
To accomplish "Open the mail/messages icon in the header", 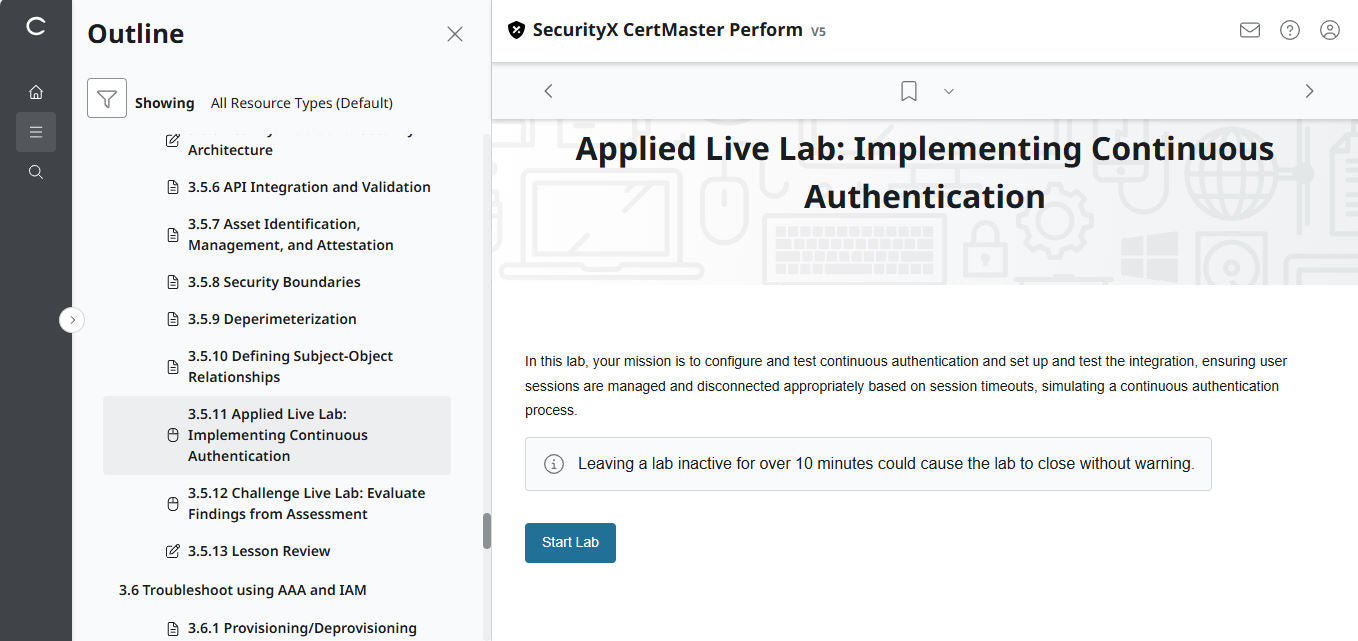I will (x=1249, y=30).
